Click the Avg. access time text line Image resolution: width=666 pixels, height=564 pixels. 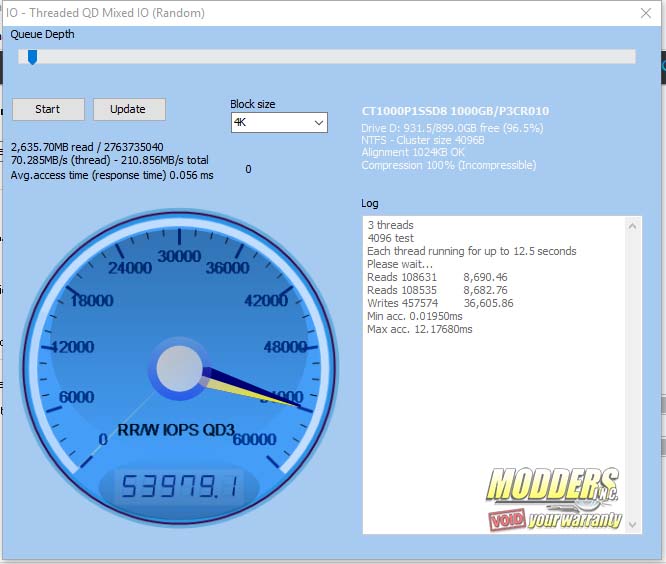click(112, 175)
